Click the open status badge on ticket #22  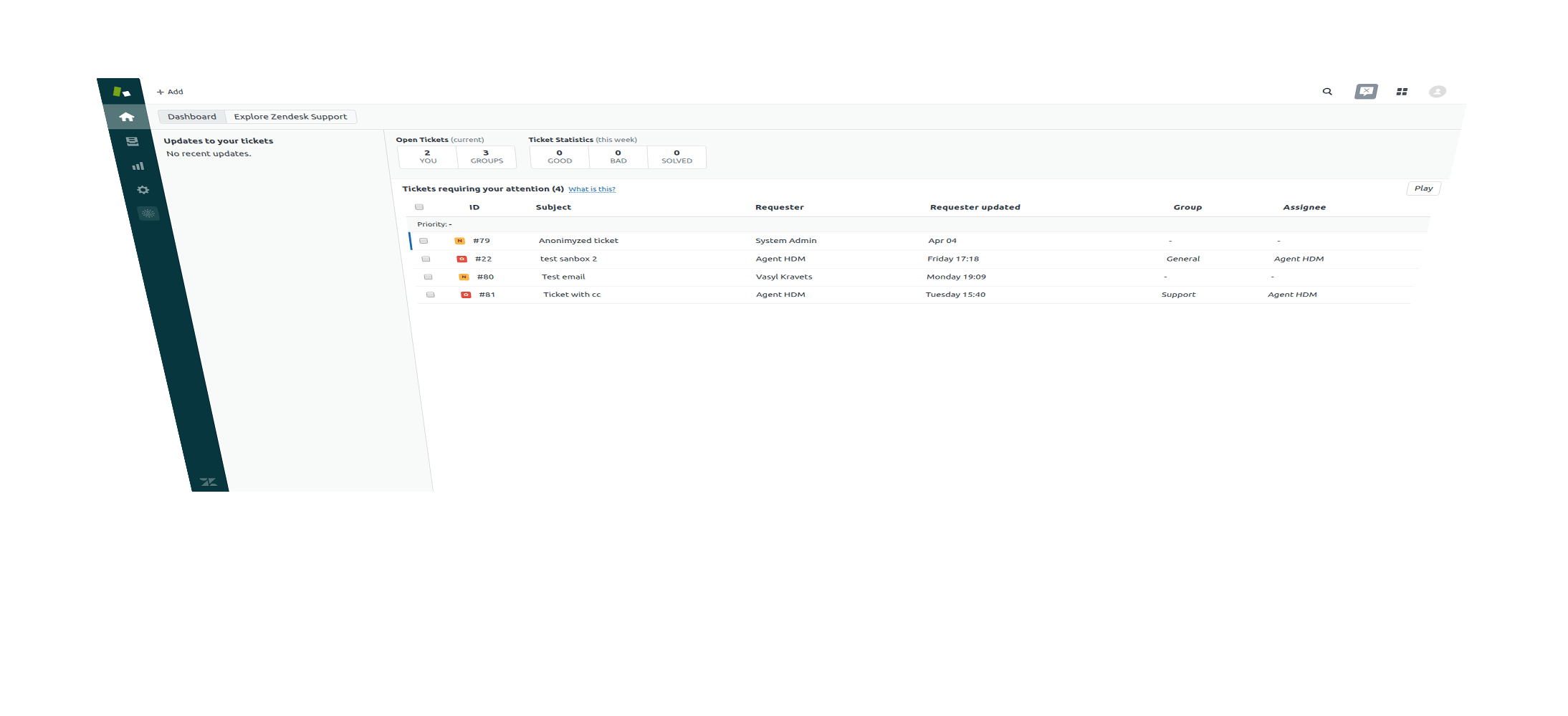click(x=462, y=259)
